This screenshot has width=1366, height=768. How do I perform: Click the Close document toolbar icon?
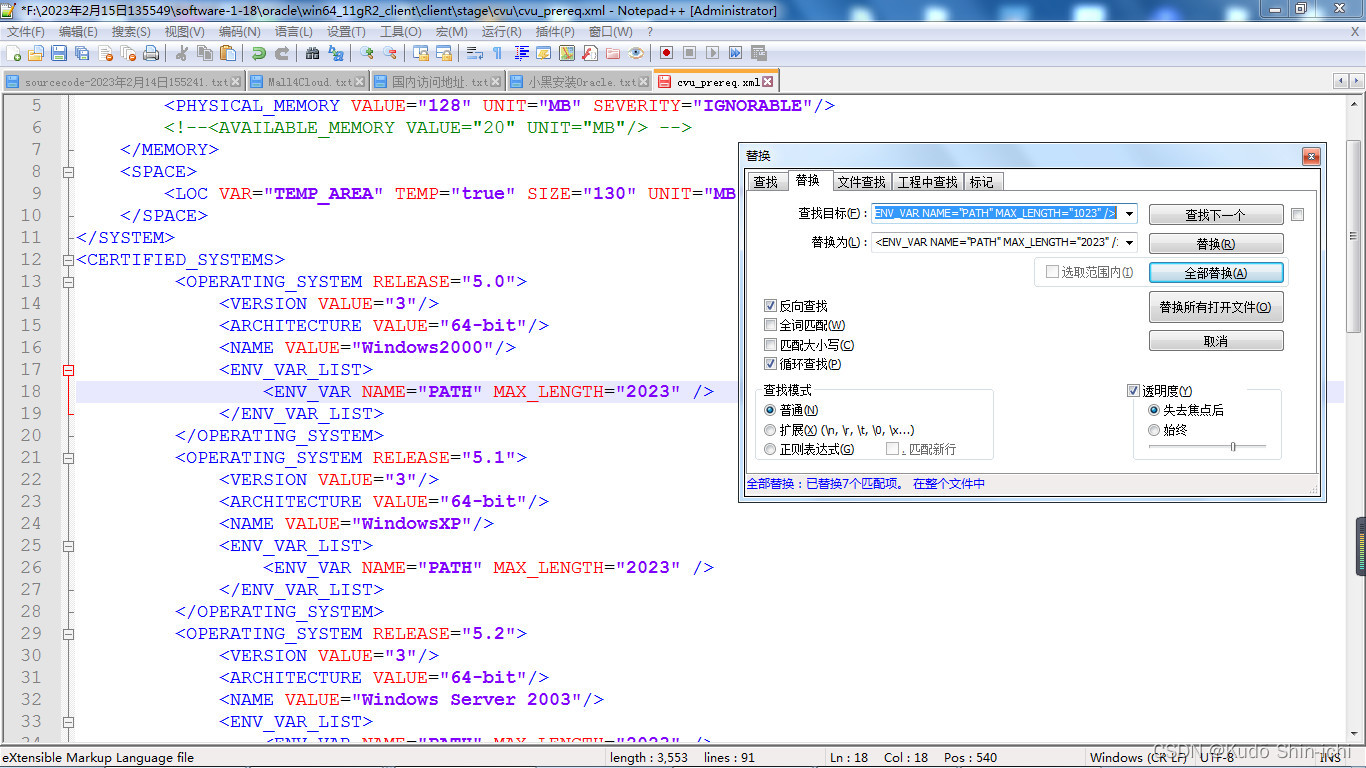[105, 53]
